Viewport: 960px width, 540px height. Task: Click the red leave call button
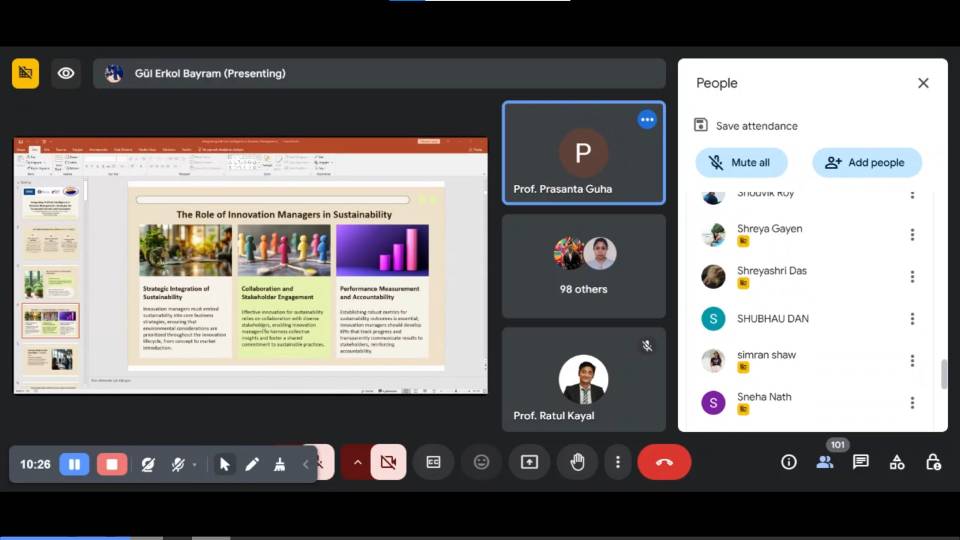[x=664, y=462]
